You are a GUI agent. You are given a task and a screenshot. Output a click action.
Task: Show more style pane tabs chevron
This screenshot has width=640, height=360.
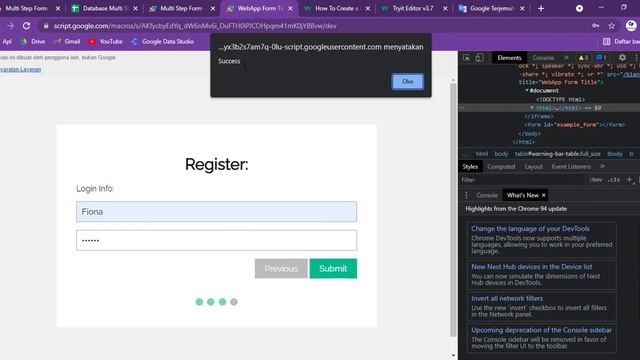click(x=602, y=167)
